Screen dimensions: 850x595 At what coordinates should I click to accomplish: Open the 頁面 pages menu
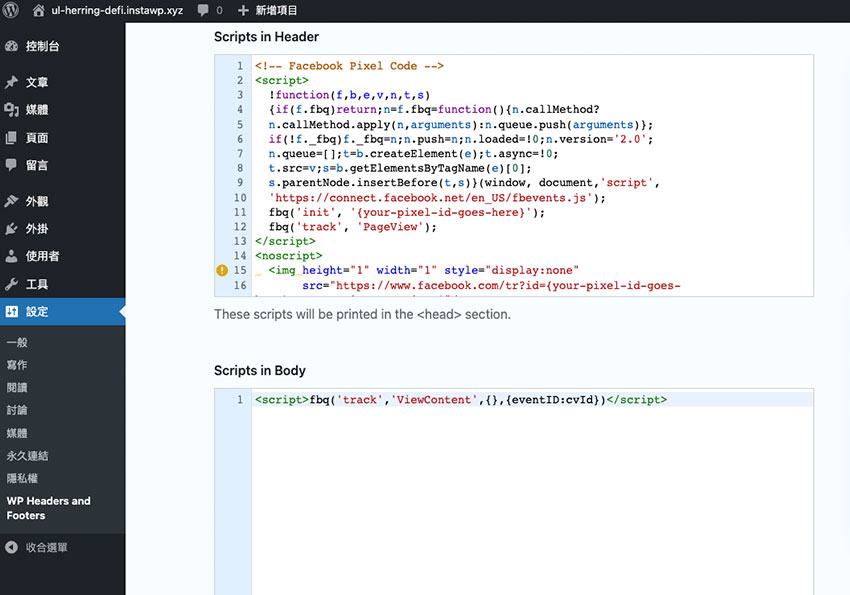tap(37, 138)
